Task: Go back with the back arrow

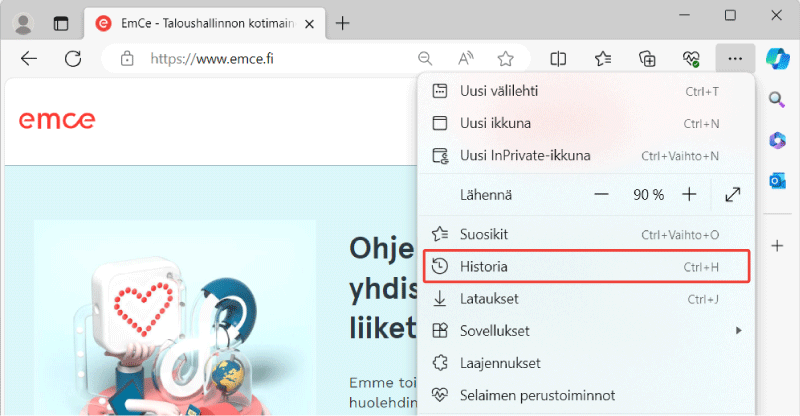Action: pyautogui.click(x=29, y=59)
